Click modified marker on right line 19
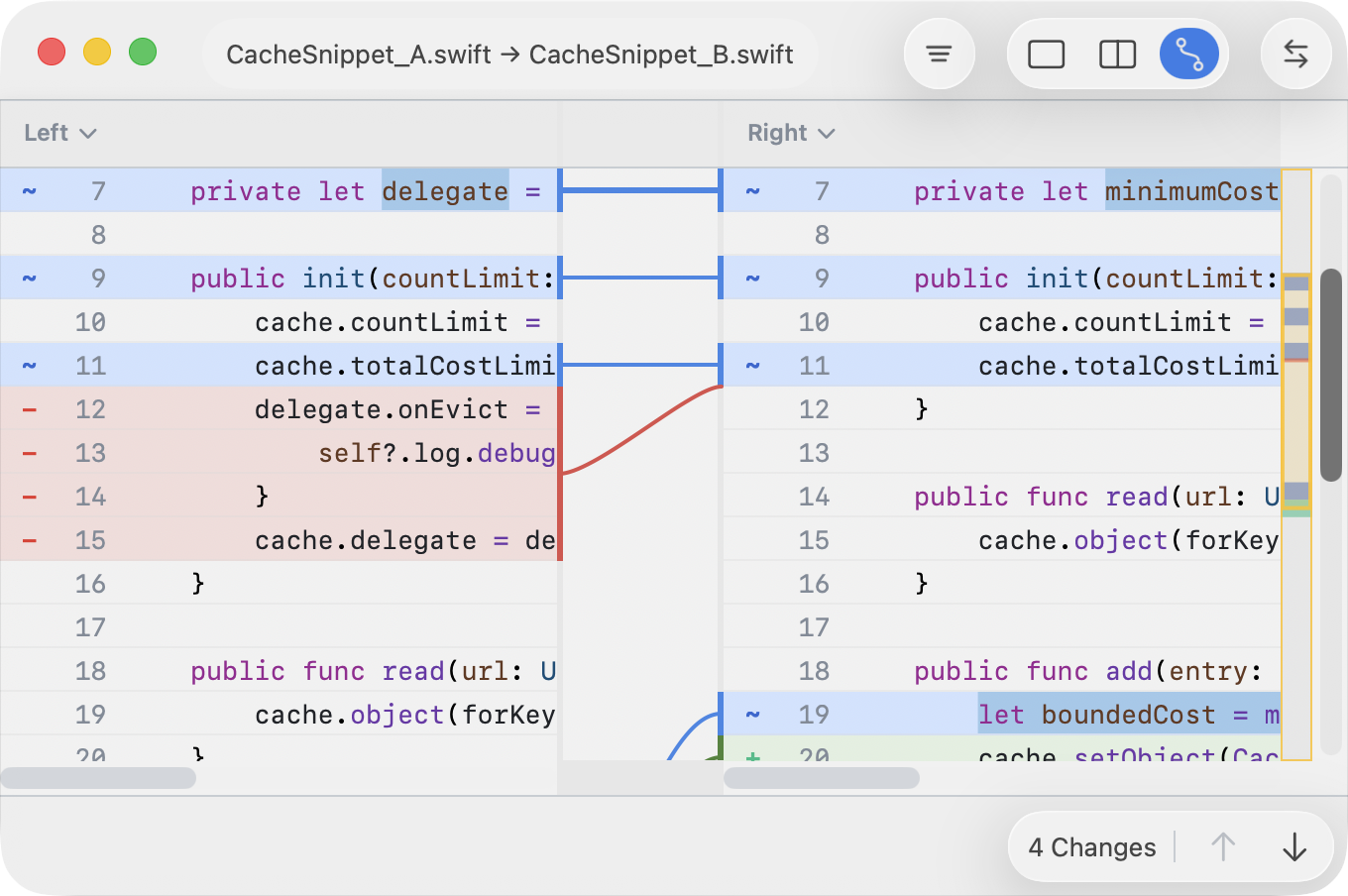The image size is (1348, 896). [753, 714]
